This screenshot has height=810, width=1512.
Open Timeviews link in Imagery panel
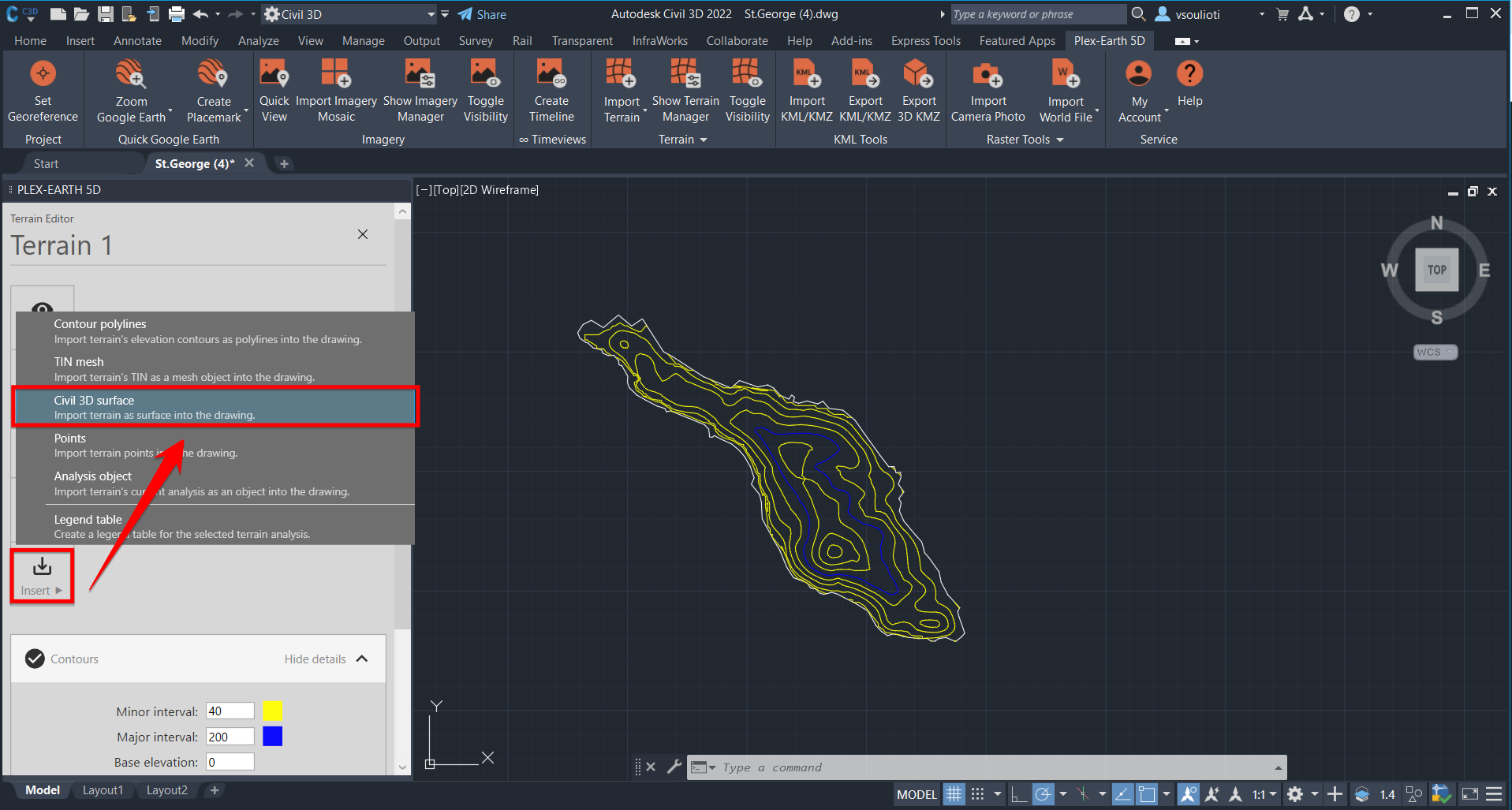[x=552, y=140]
